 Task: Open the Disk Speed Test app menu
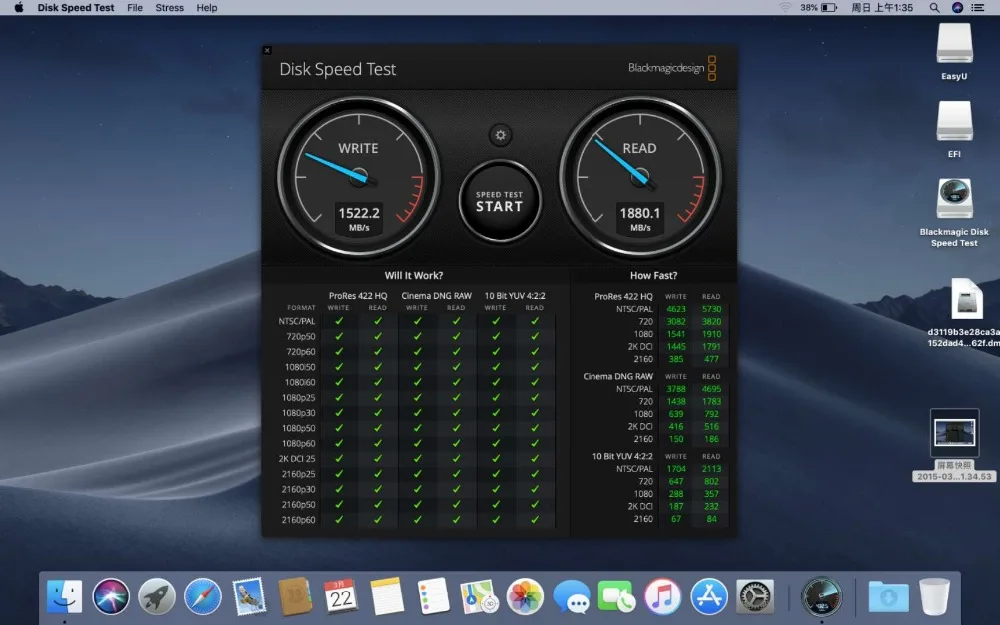[x=76, y=8]
